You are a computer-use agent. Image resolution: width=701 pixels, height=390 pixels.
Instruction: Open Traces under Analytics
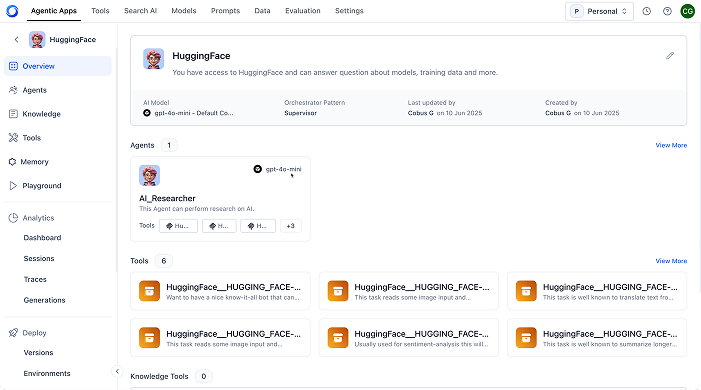click(x=35, y=280)
